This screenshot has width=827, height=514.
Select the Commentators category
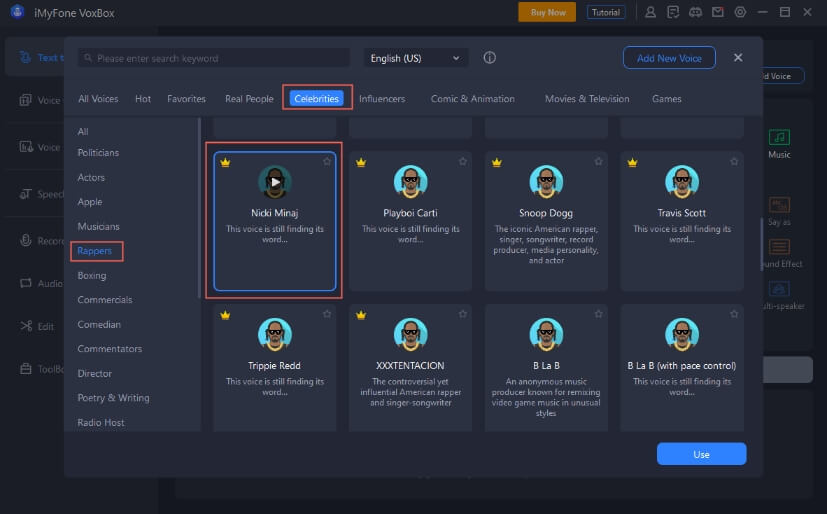tap(110, 349)
